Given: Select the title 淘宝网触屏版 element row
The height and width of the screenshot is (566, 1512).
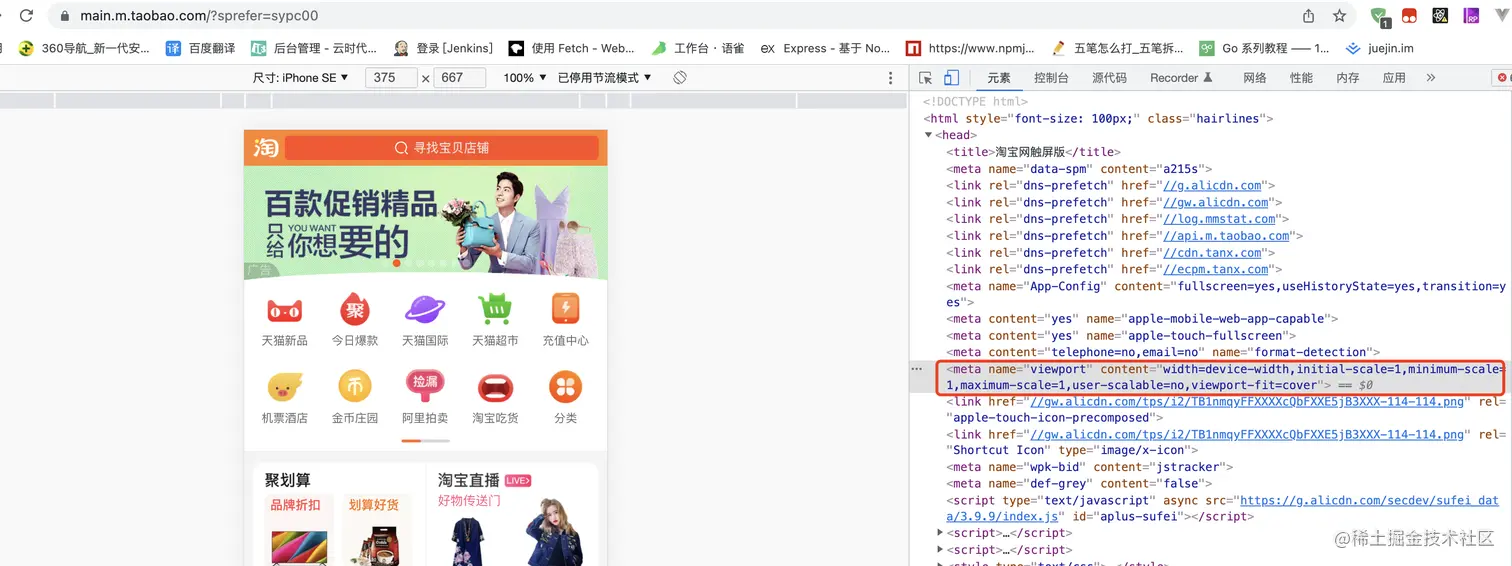Looking at the screenshot, I should coord(1033,152).
